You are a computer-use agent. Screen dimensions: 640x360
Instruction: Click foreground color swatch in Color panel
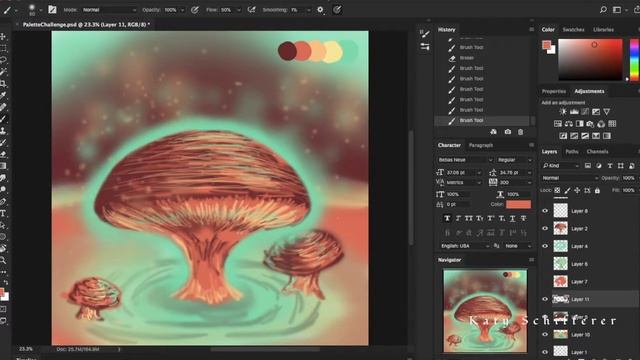tap(547, 45)
